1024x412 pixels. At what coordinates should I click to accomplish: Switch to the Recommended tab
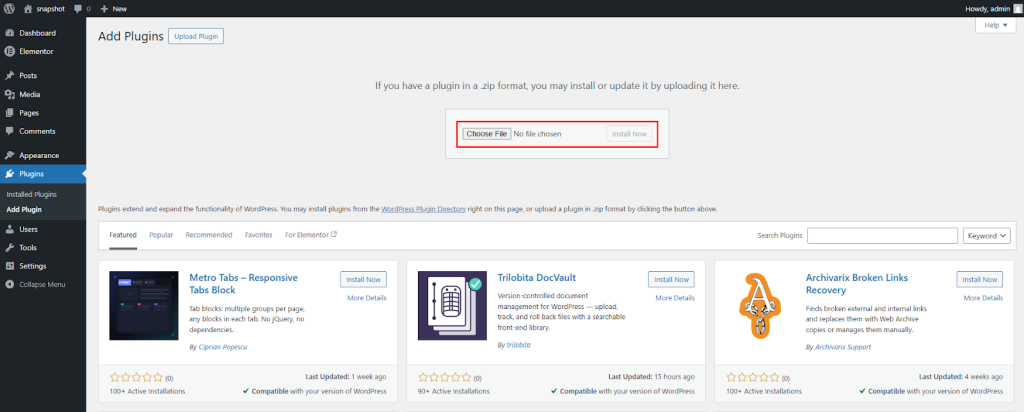[208, 235]
